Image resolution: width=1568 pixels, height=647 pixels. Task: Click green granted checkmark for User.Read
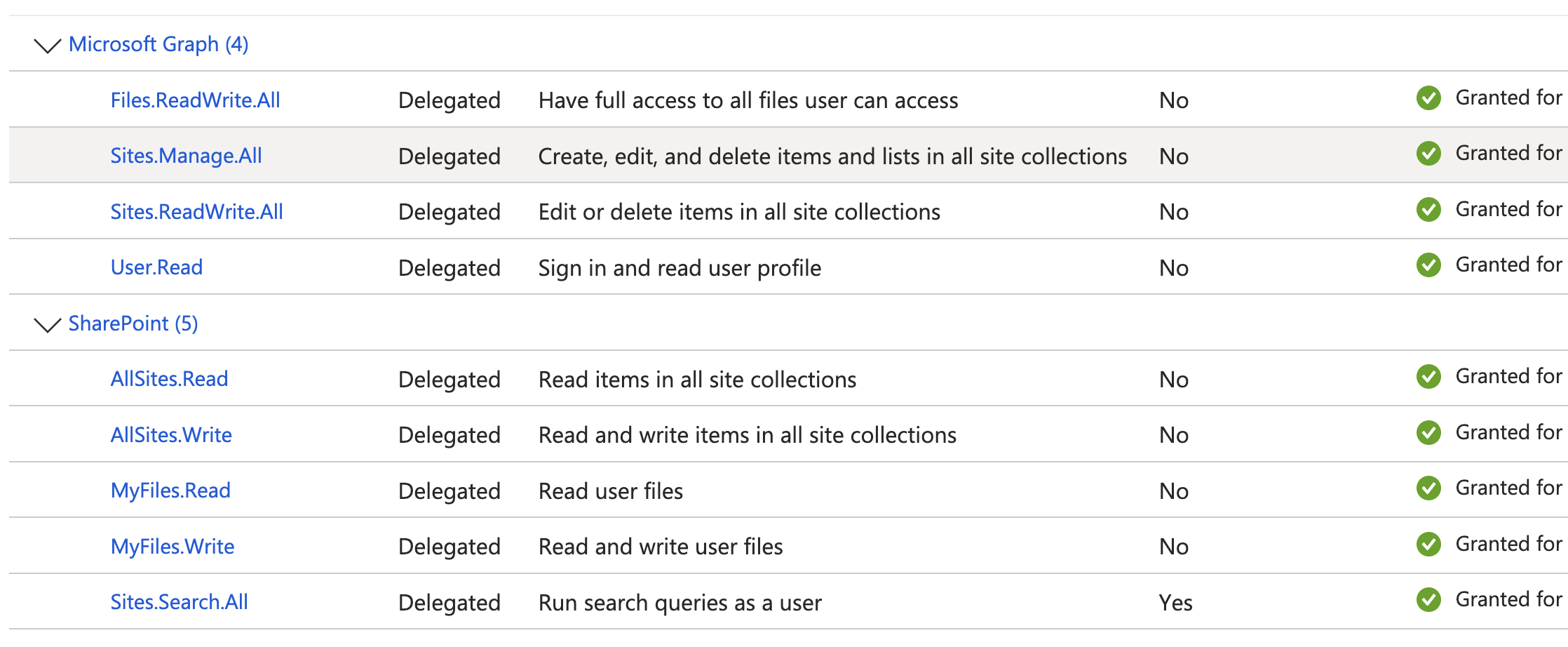point(1428,265)
